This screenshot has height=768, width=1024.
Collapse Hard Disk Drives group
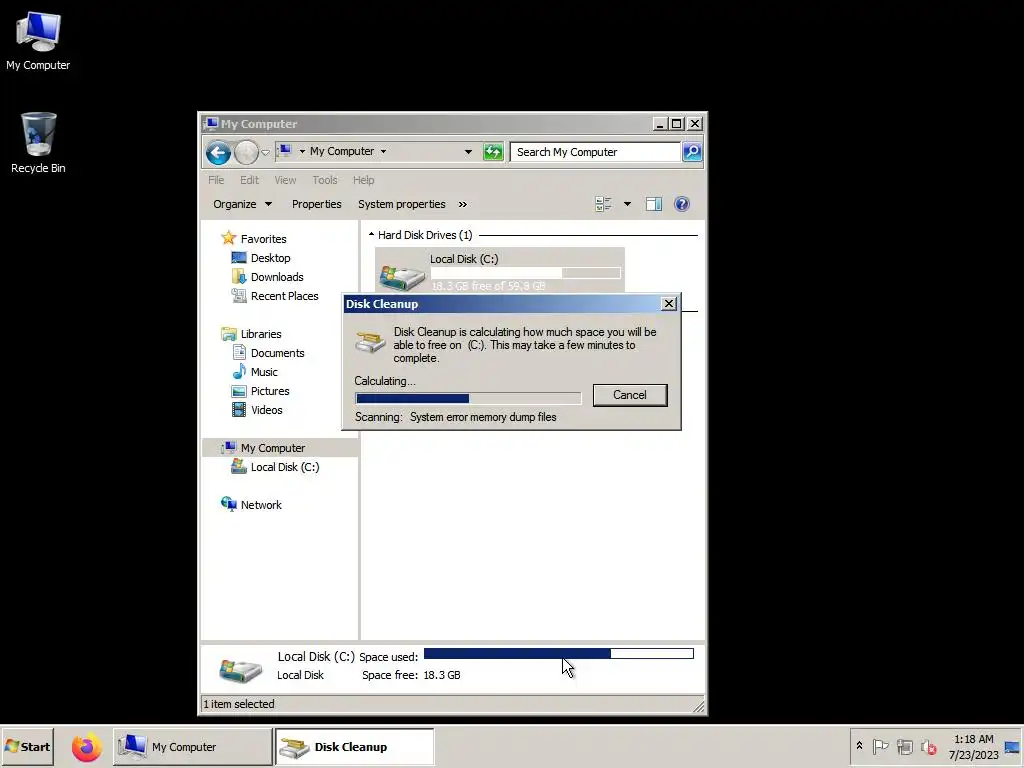[x=371, y=234]
